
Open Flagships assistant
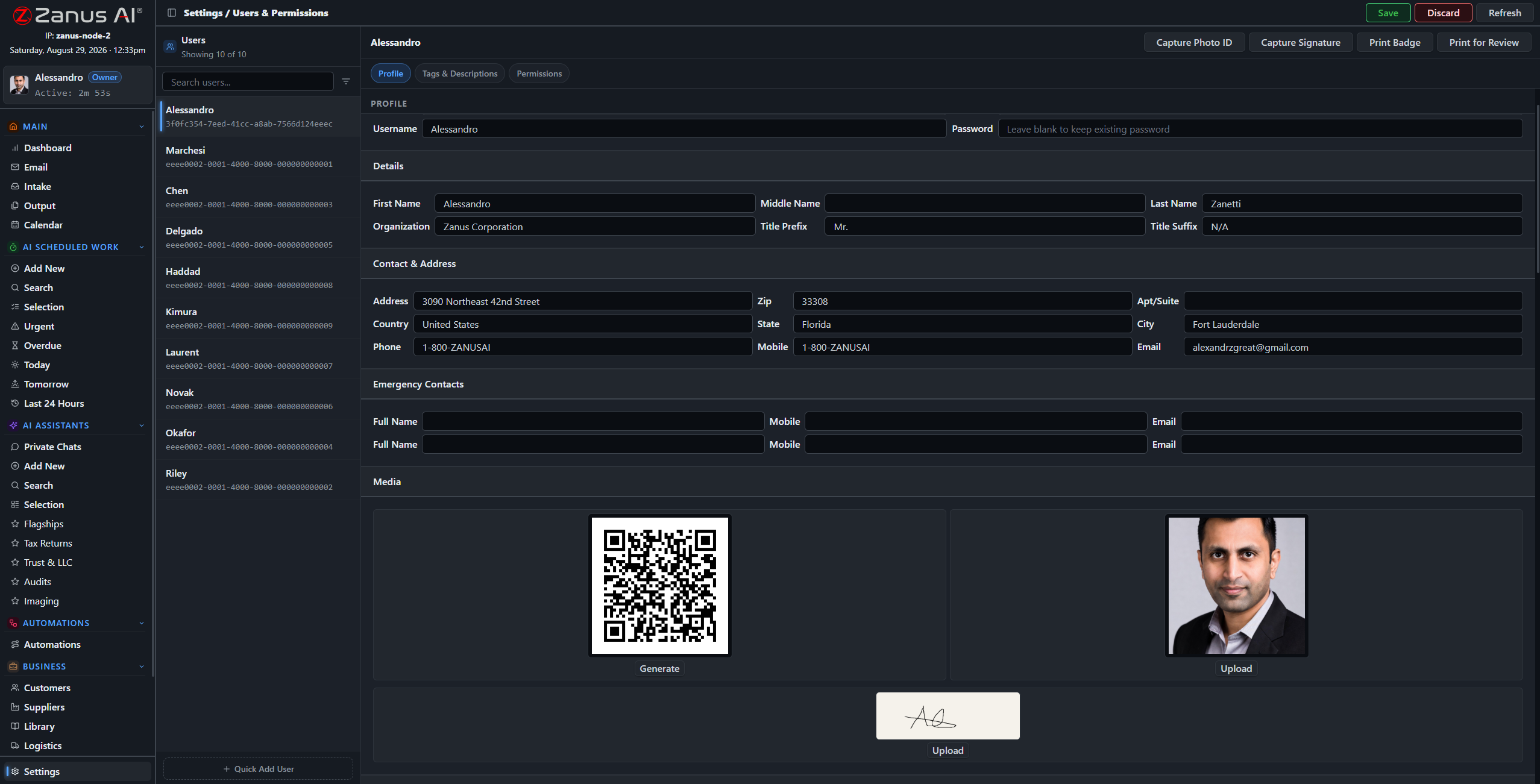point(43,524)
